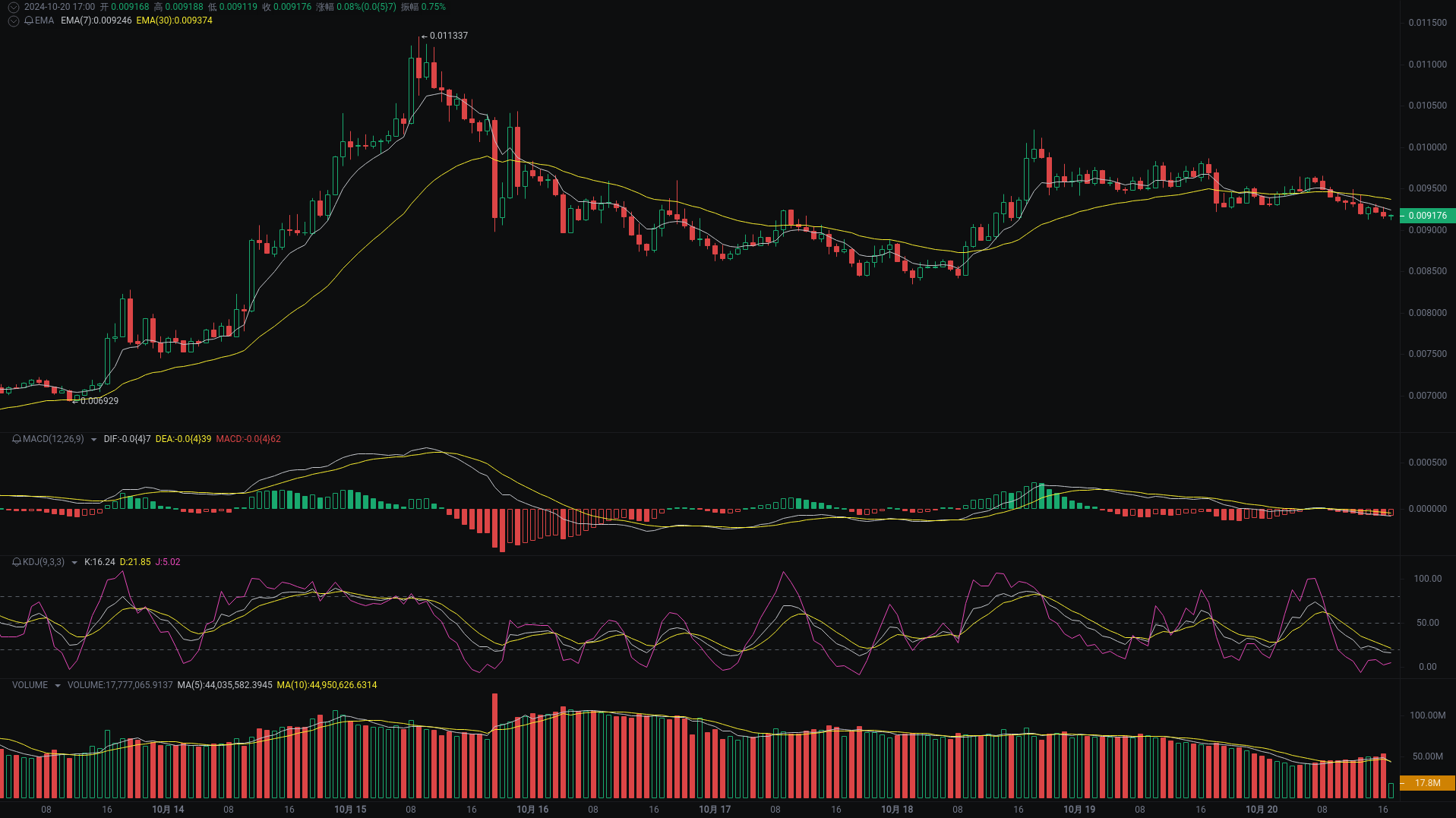Click the 10月19 date on time axis

(x=1079, y=809)
